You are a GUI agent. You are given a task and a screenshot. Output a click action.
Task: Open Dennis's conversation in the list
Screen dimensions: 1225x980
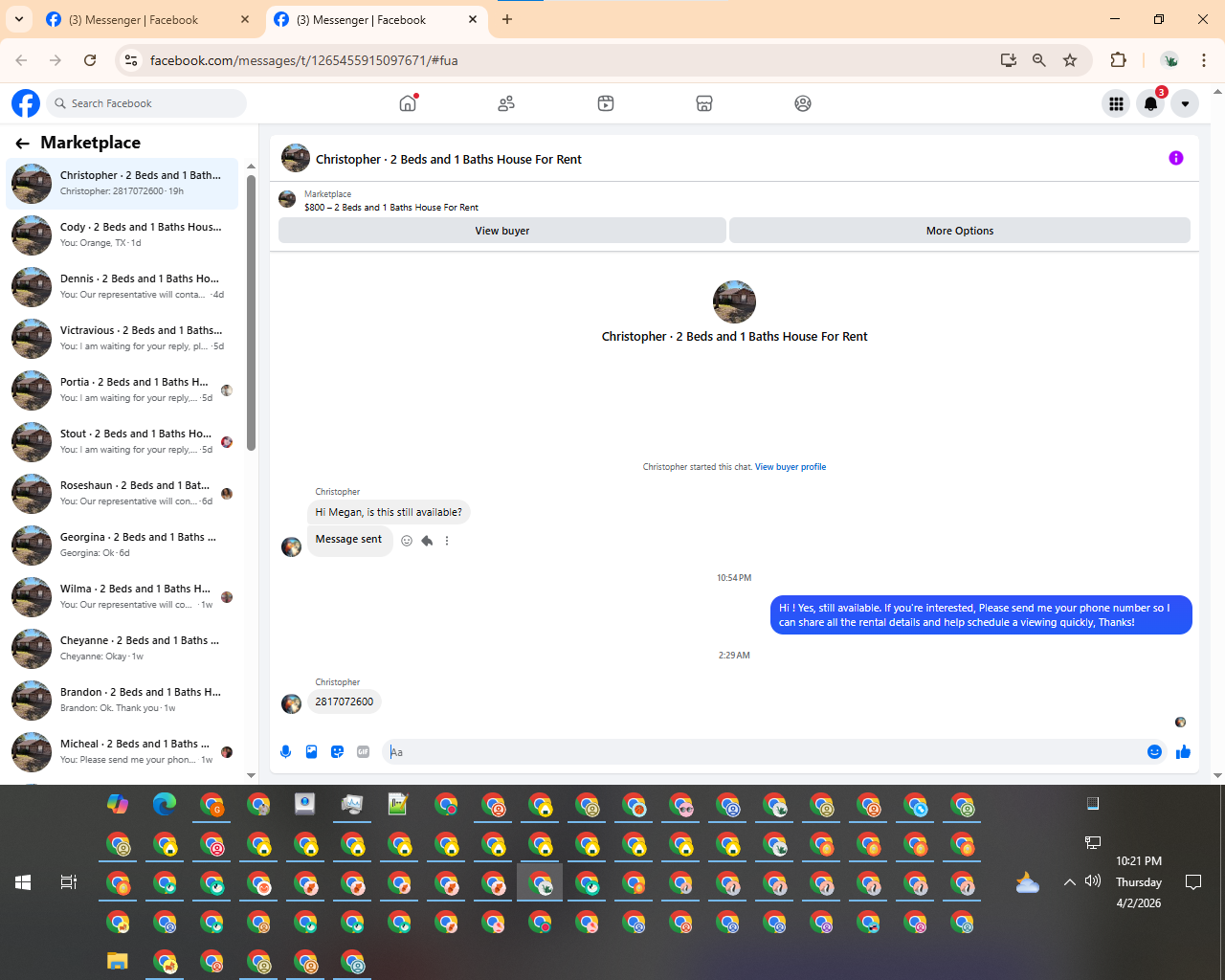[122, 287]
